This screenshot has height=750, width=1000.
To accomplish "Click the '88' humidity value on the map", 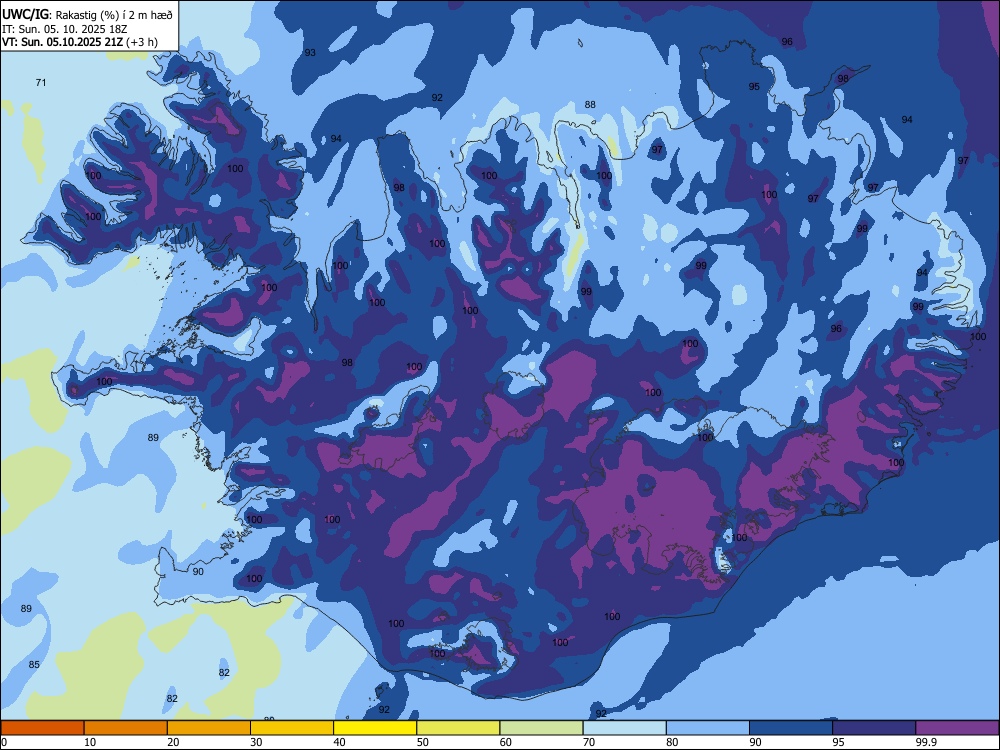I will 590,105.
